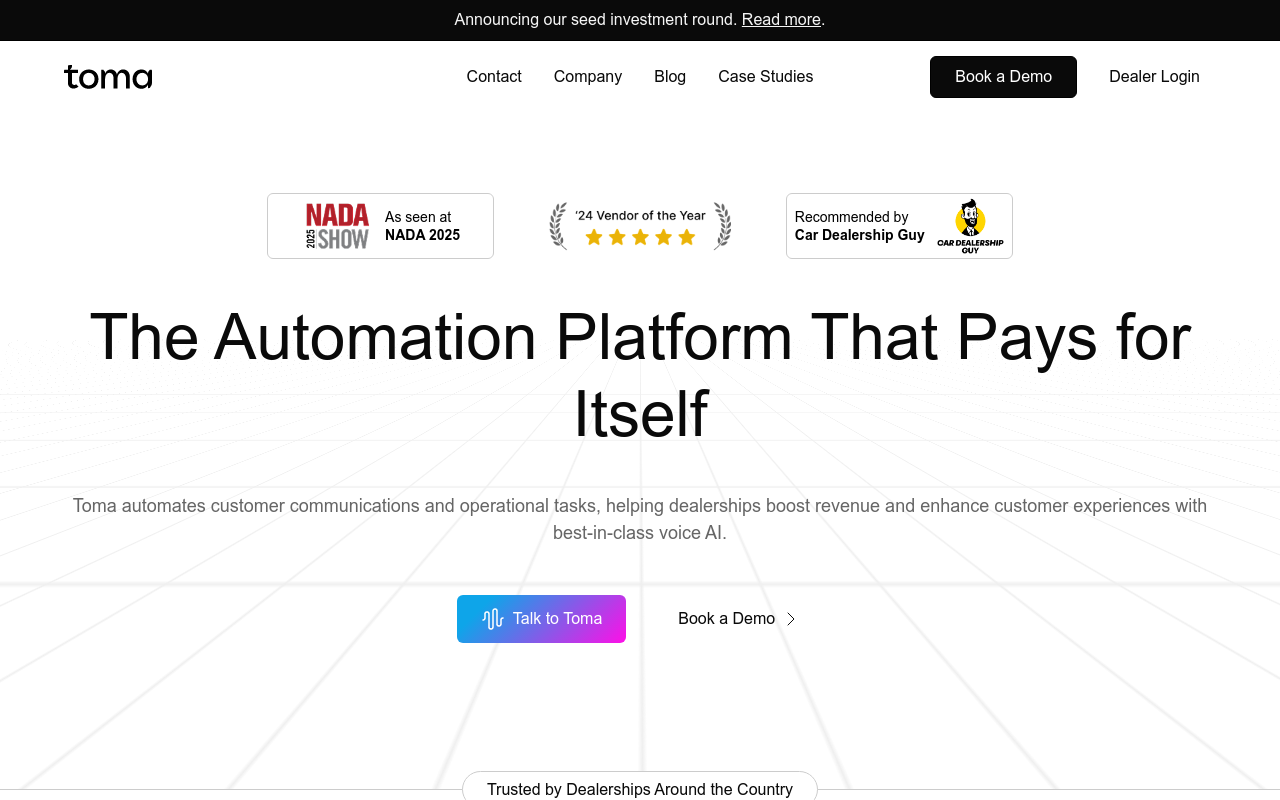This screenshot has height=800, width=1280.
Task: Click the Car Dealership Guy mascot logo
Action: click(x=970, y=226)
